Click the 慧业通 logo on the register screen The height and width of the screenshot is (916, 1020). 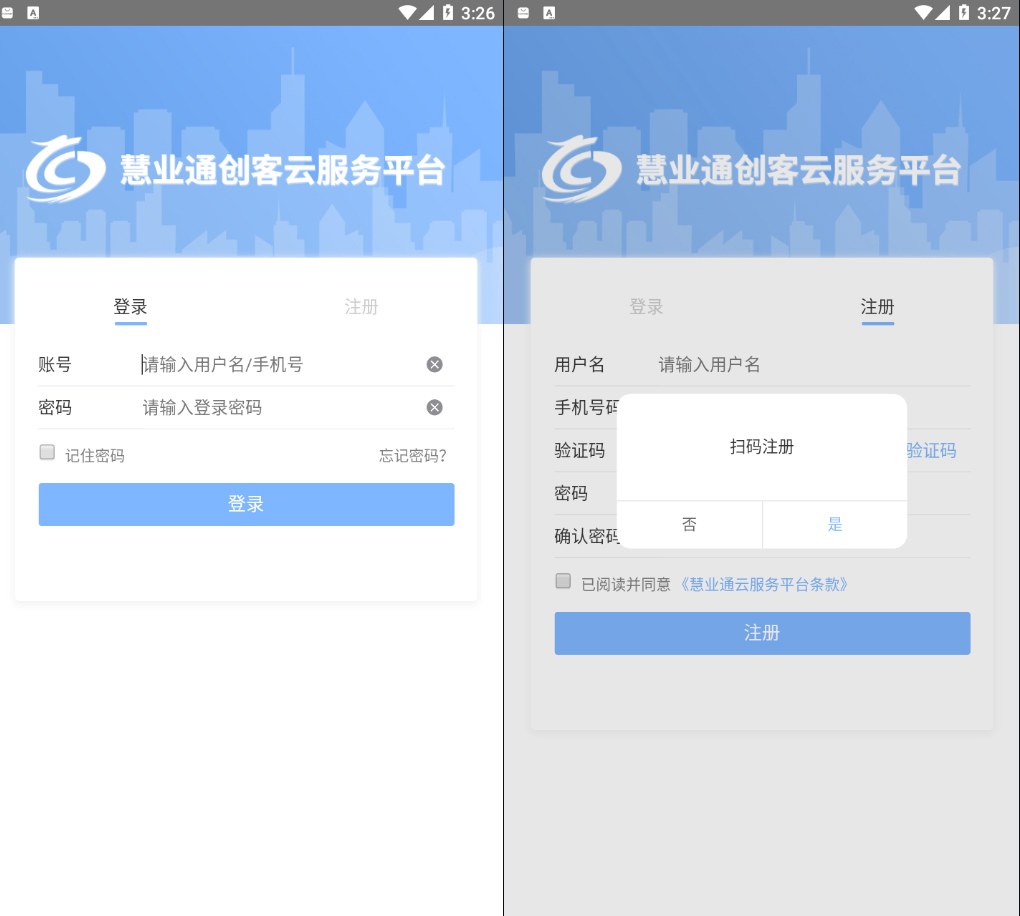[580, 170]
